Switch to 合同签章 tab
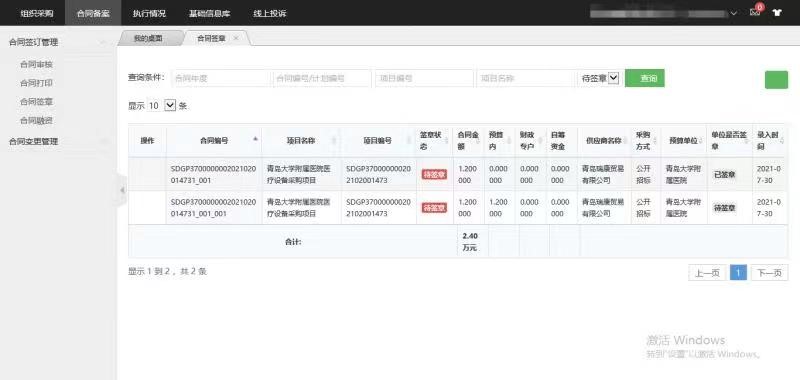 pos(211,38)
